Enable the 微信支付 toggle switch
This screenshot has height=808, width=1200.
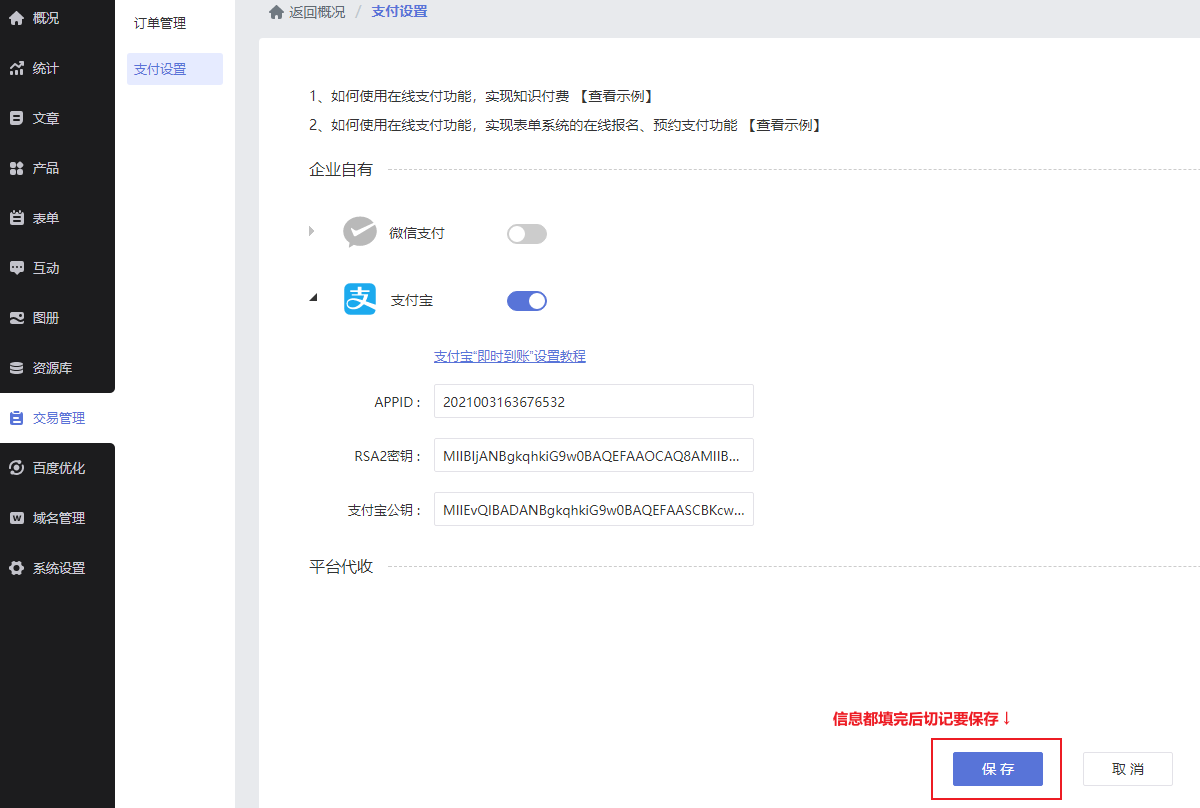[527, 234]
